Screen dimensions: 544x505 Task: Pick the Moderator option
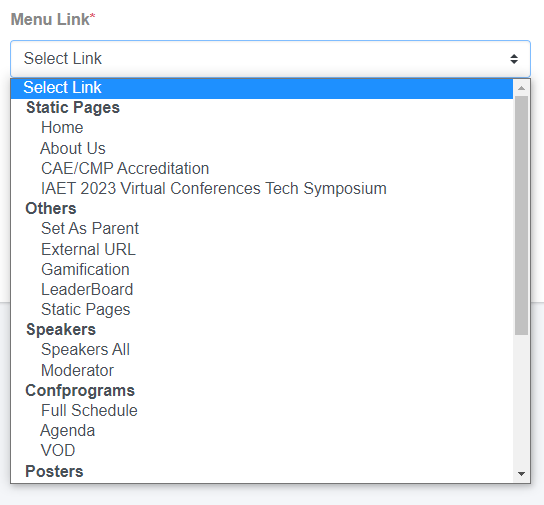[262, 370]
